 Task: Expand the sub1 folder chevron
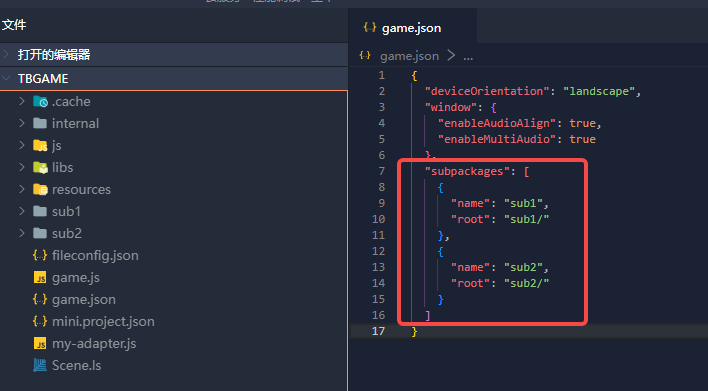(22, 211)
